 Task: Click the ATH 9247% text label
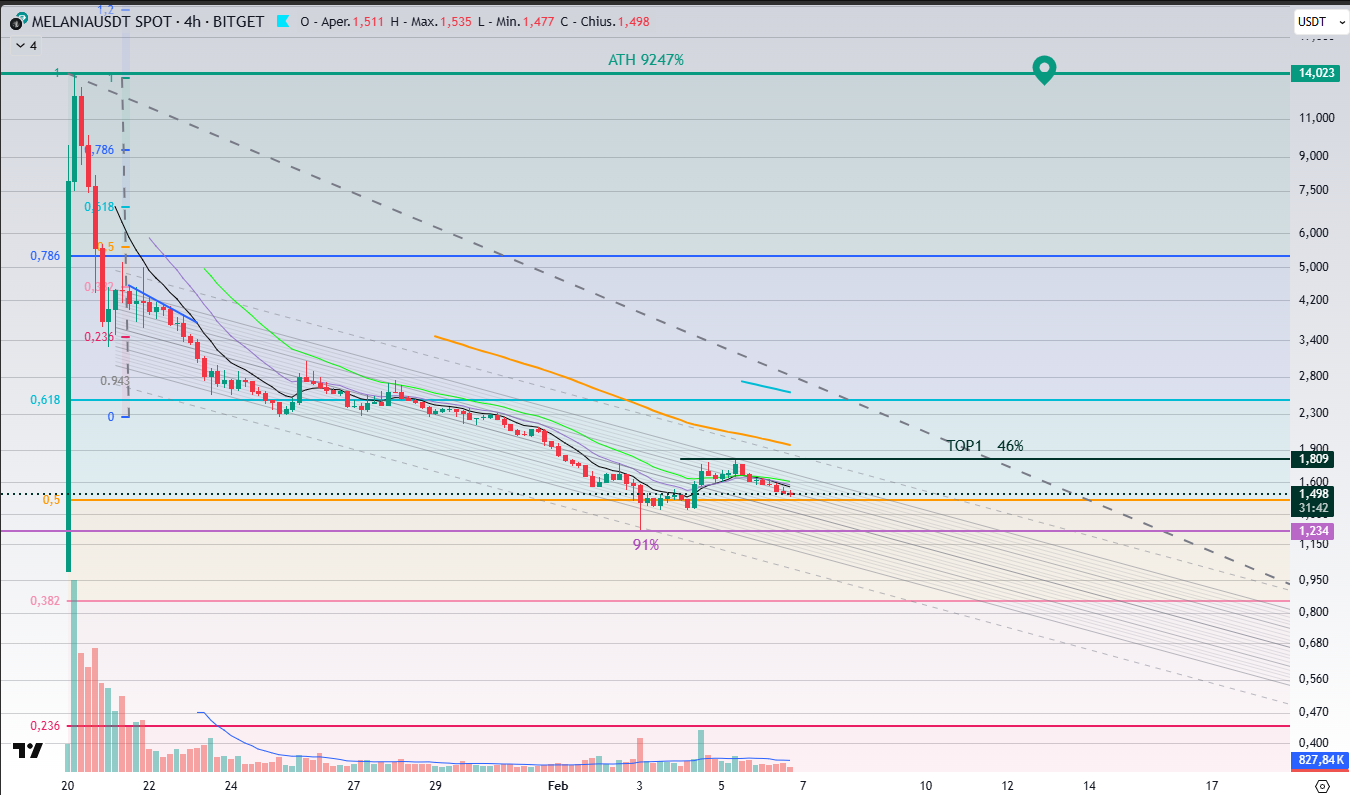646,60
